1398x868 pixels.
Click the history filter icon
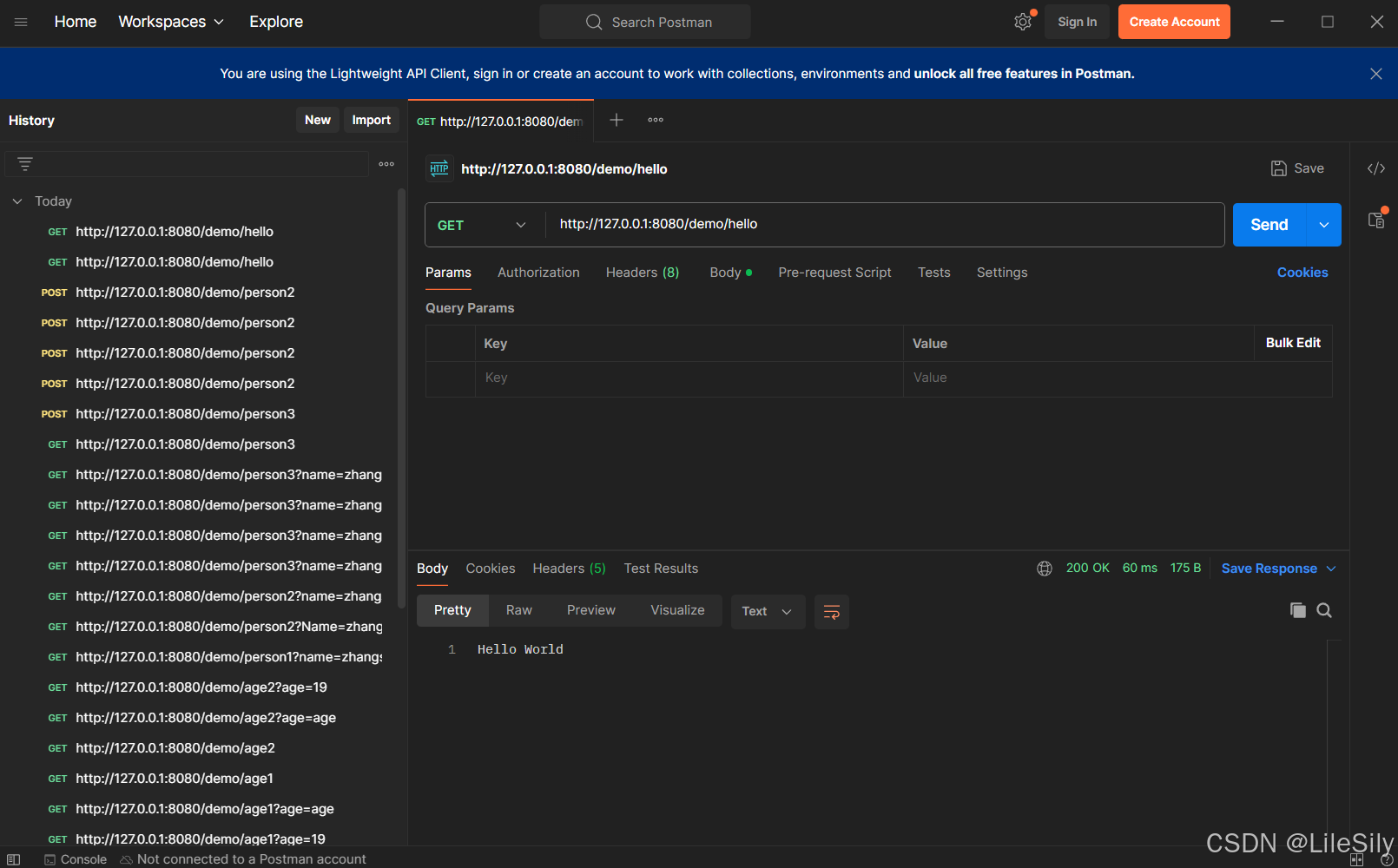pyautogui.click(x=25, y=164)
